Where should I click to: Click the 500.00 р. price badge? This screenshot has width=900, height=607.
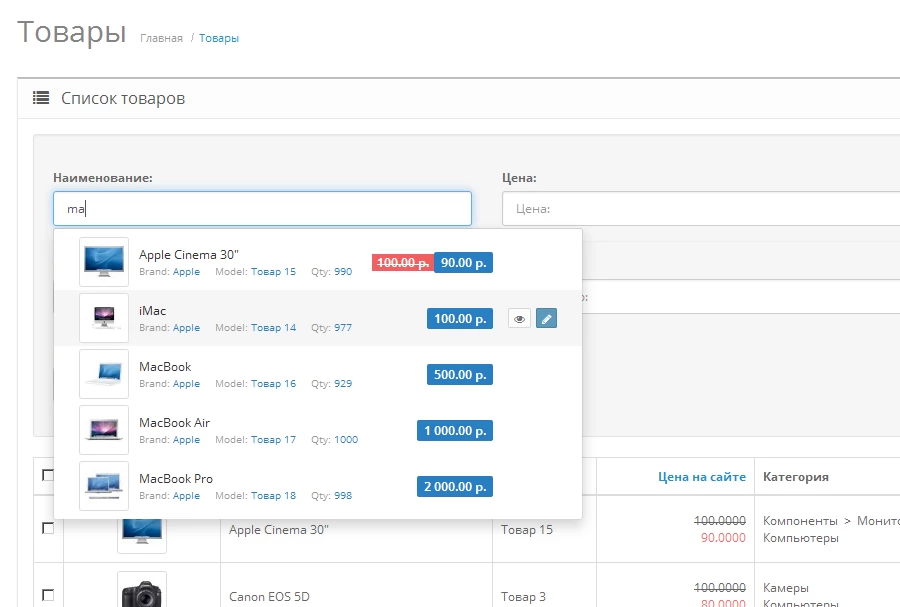(x=460, y=375)
